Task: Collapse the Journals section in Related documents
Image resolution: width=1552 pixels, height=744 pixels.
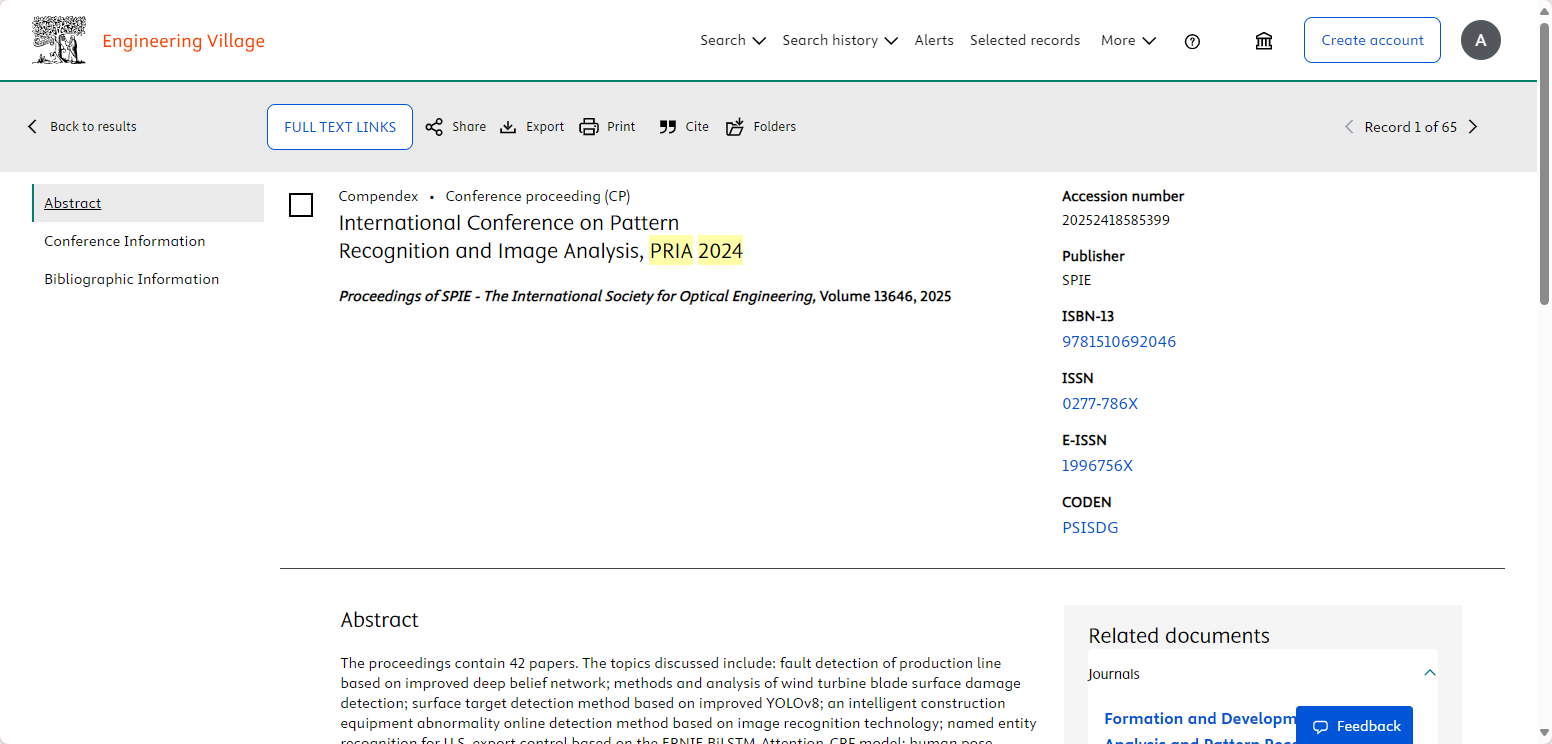Action: coord(1429,673)
